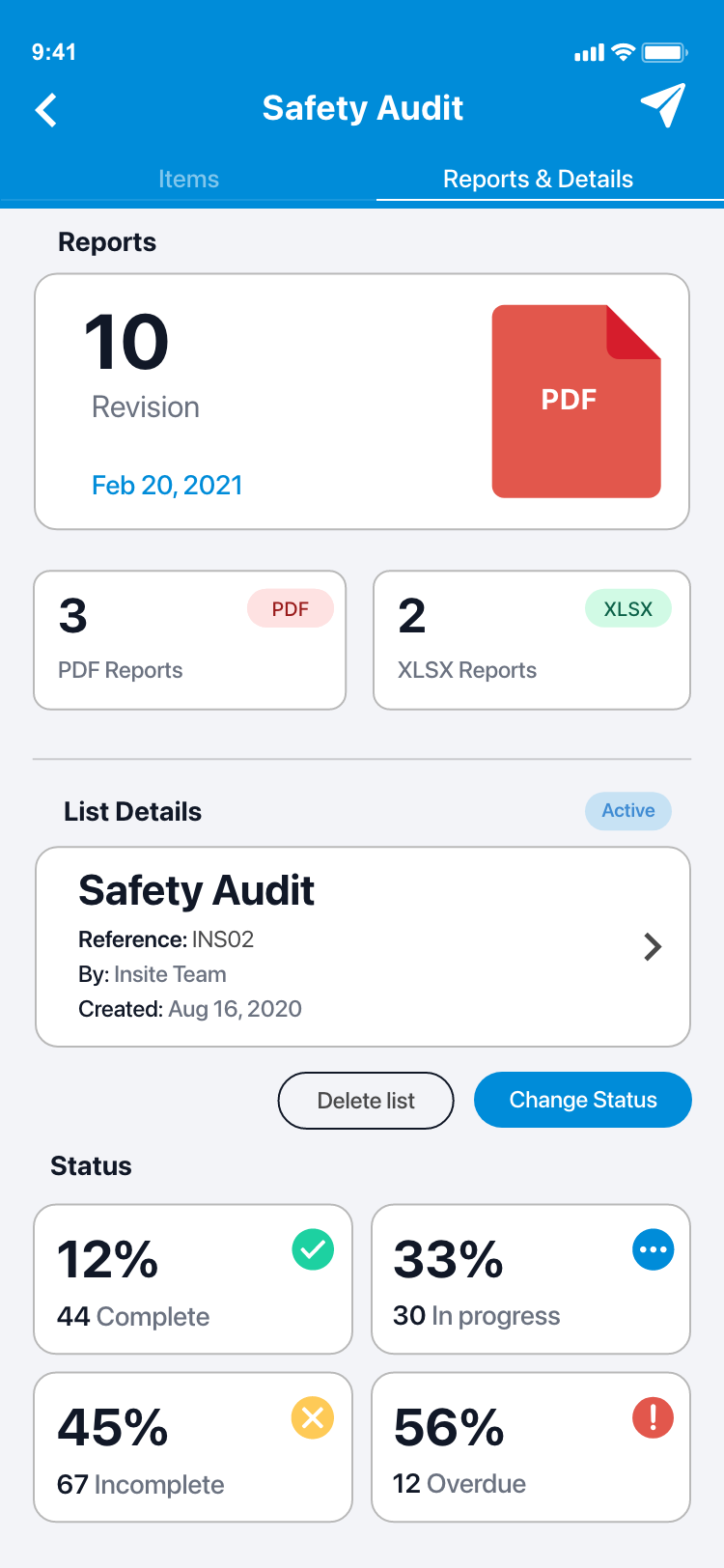This screenshot has height=1568, width=724.
Task: Open the Feb 20, 2021 revision link
Action: point(167,485)
